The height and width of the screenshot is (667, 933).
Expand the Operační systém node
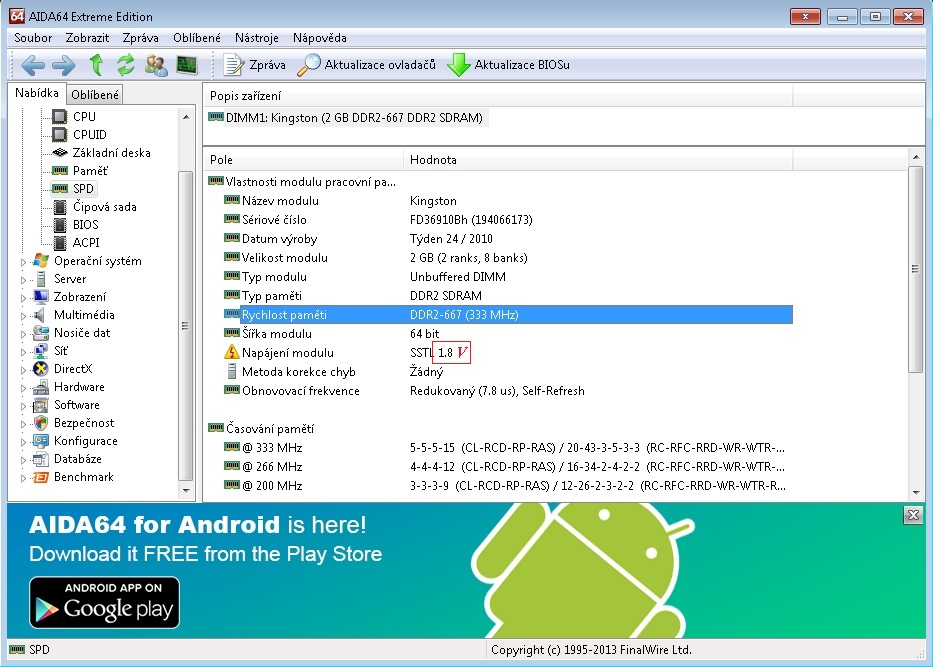click(x=23, y=262)
